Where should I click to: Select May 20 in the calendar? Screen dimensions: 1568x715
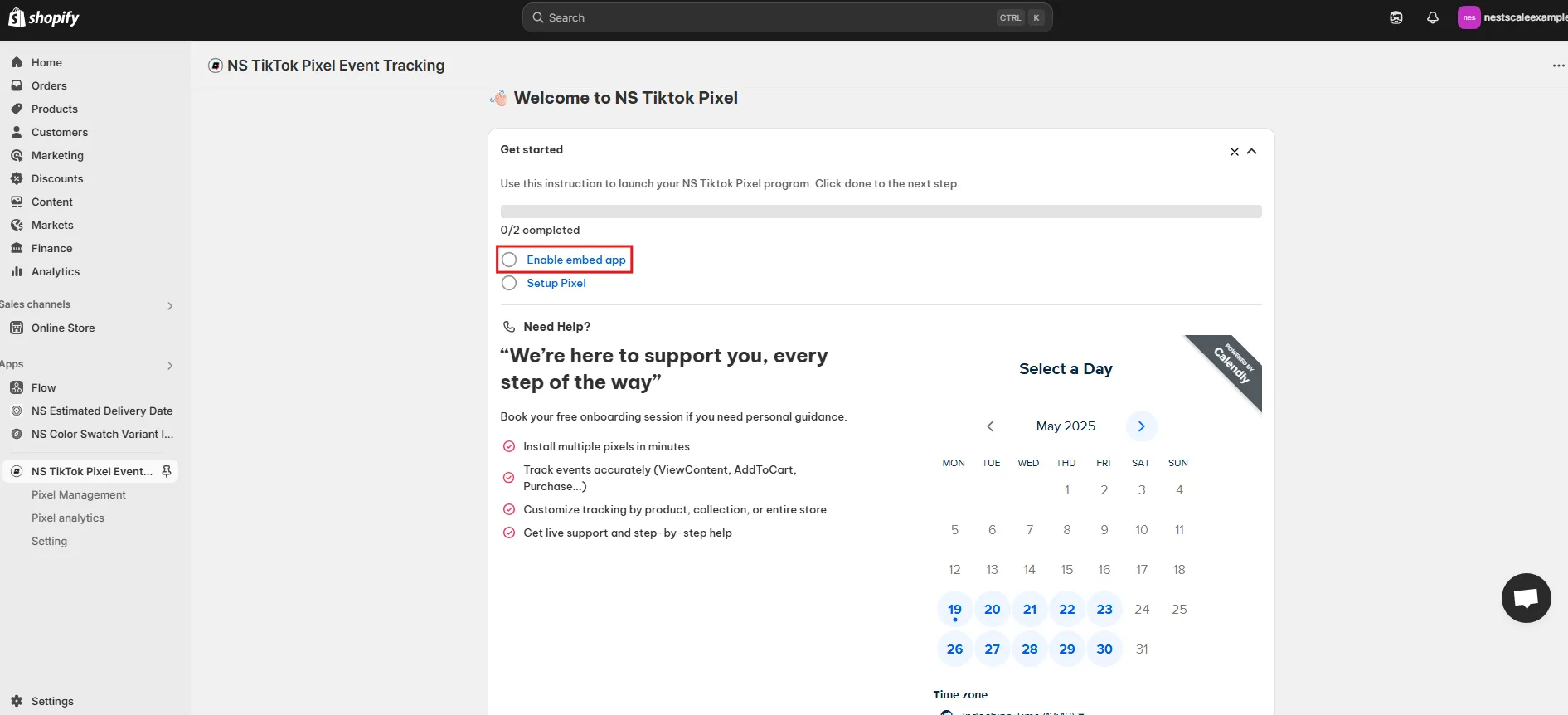coord(993,609)
